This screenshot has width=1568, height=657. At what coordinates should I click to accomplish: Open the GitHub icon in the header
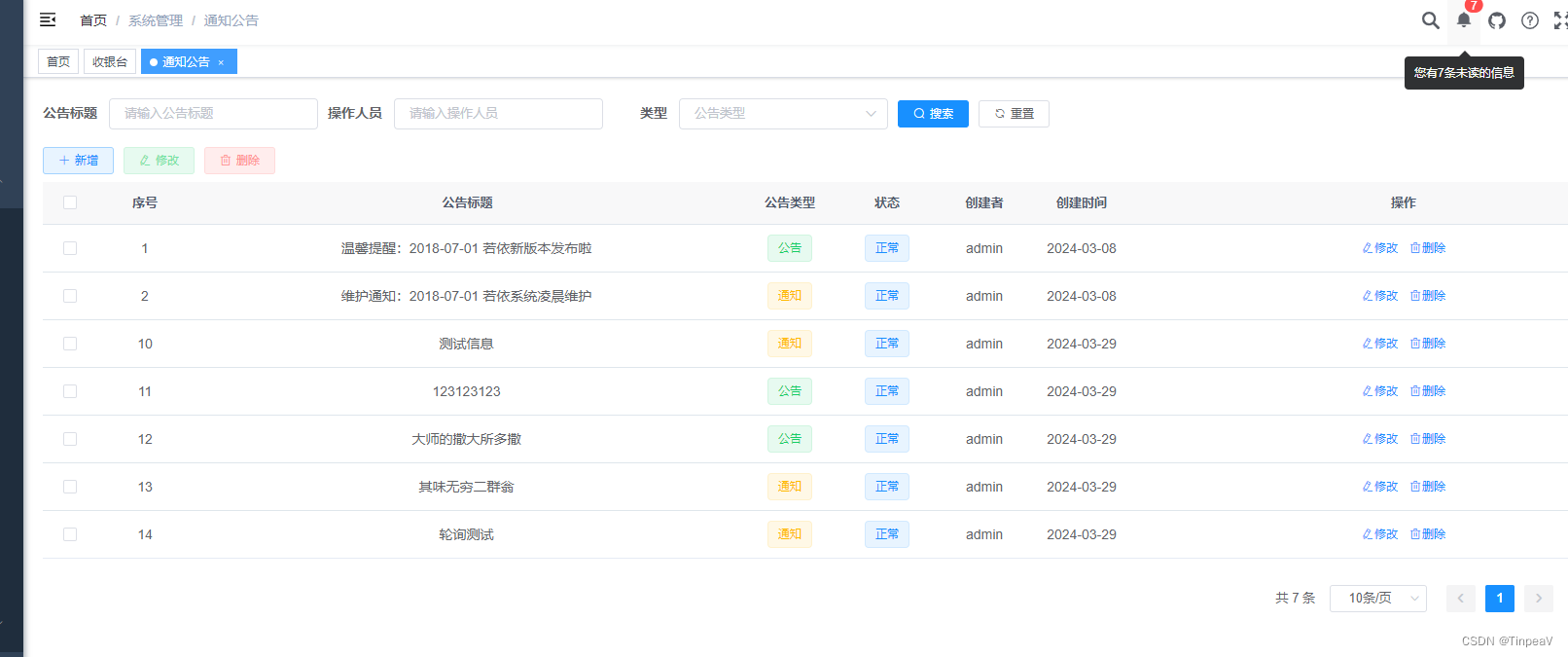pyautogui.click(x=1497, y=20)
